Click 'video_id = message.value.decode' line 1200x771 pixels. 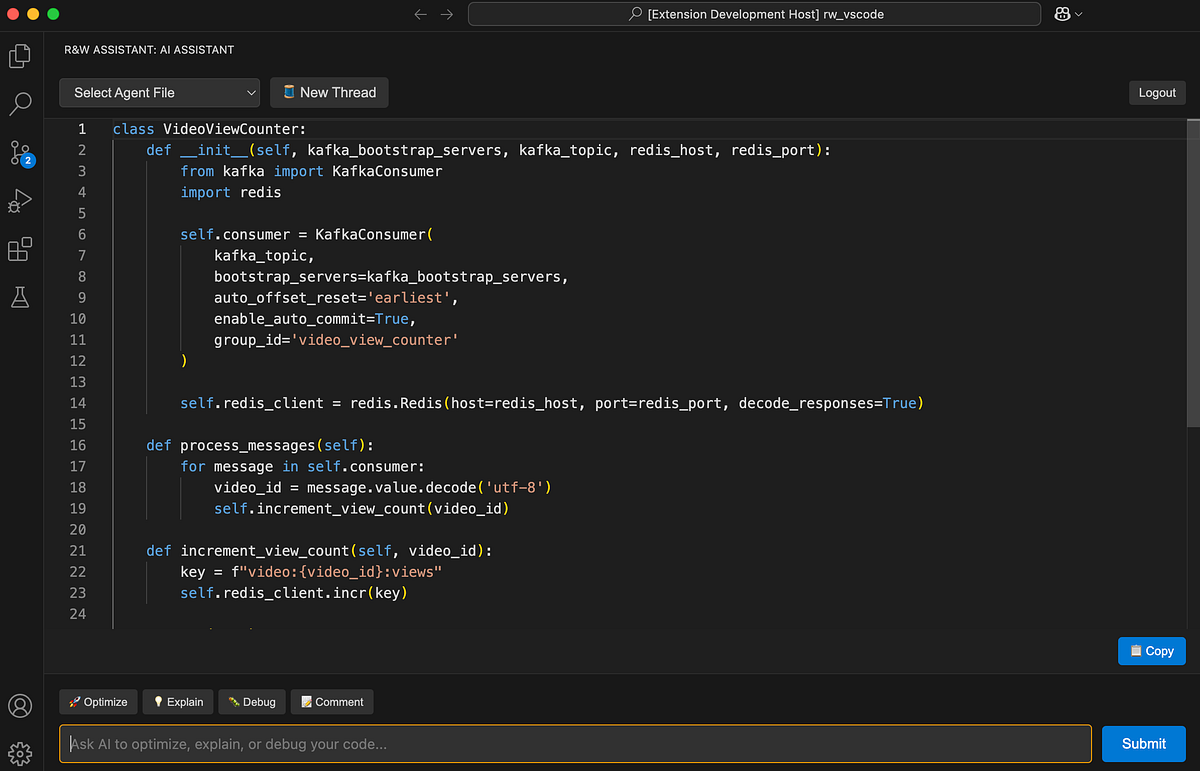[383, 488]
